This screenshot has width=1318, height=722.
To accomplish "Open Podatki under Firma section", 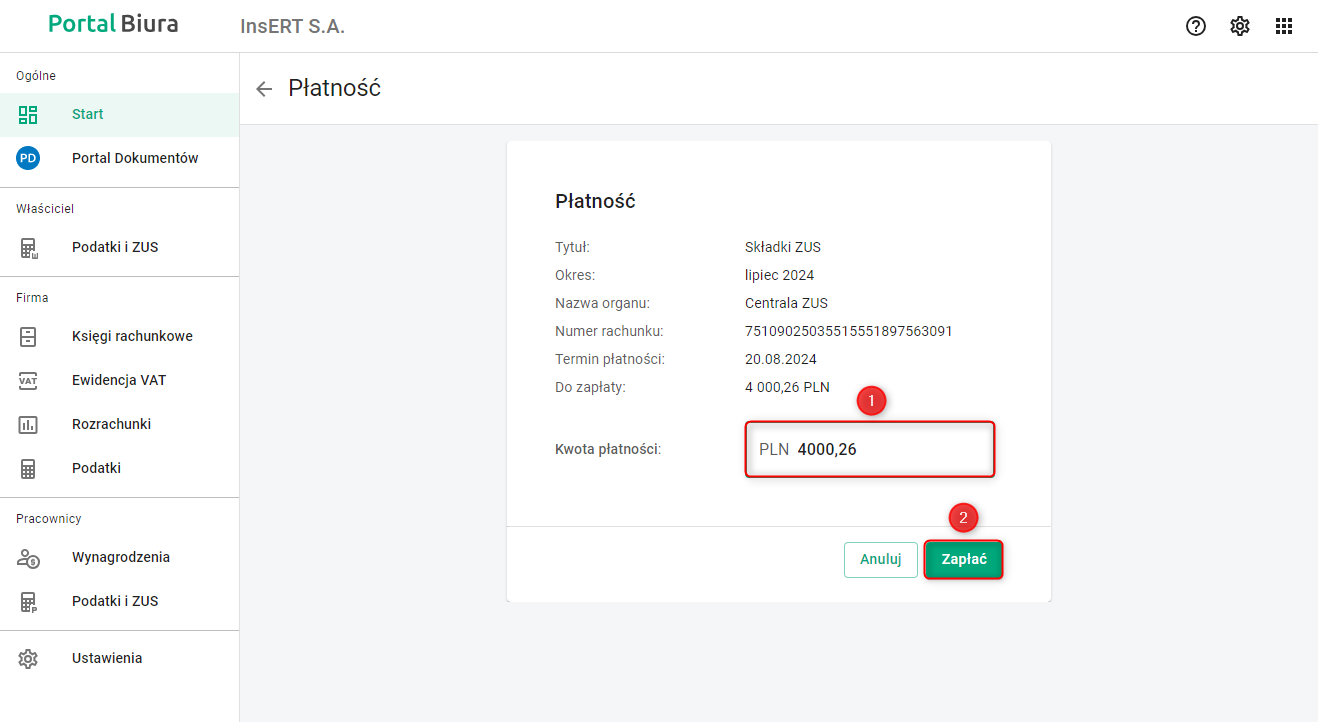I will click(96, 468).
